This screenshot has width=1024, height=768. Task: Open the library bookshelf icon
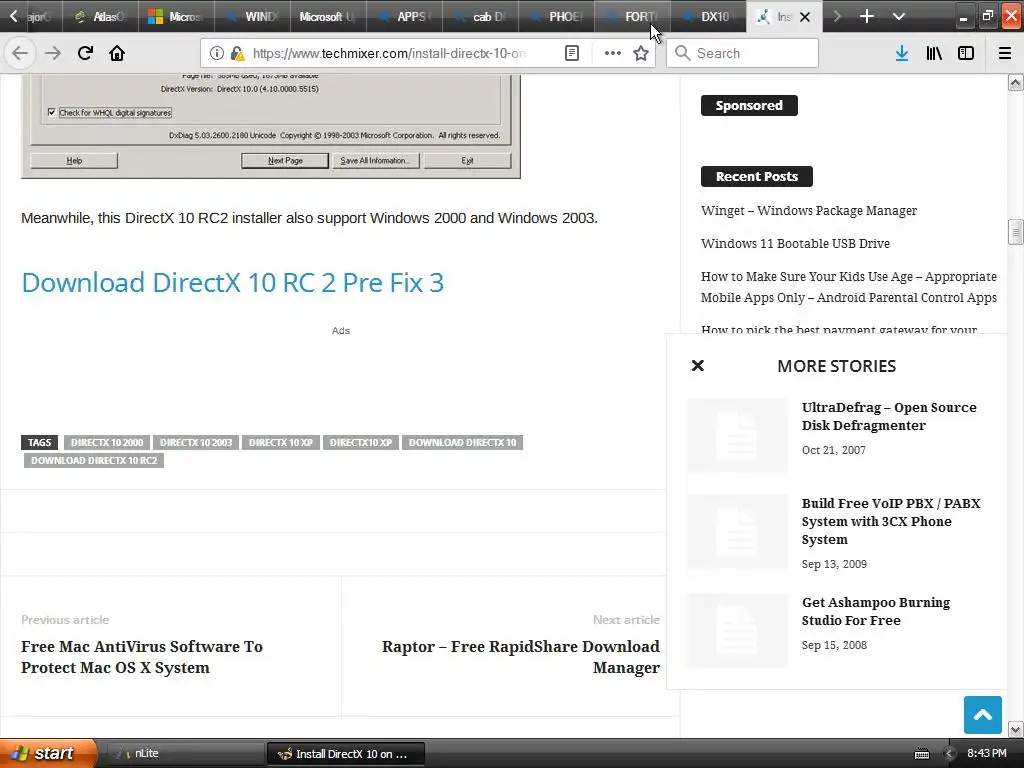coord(934,53)
